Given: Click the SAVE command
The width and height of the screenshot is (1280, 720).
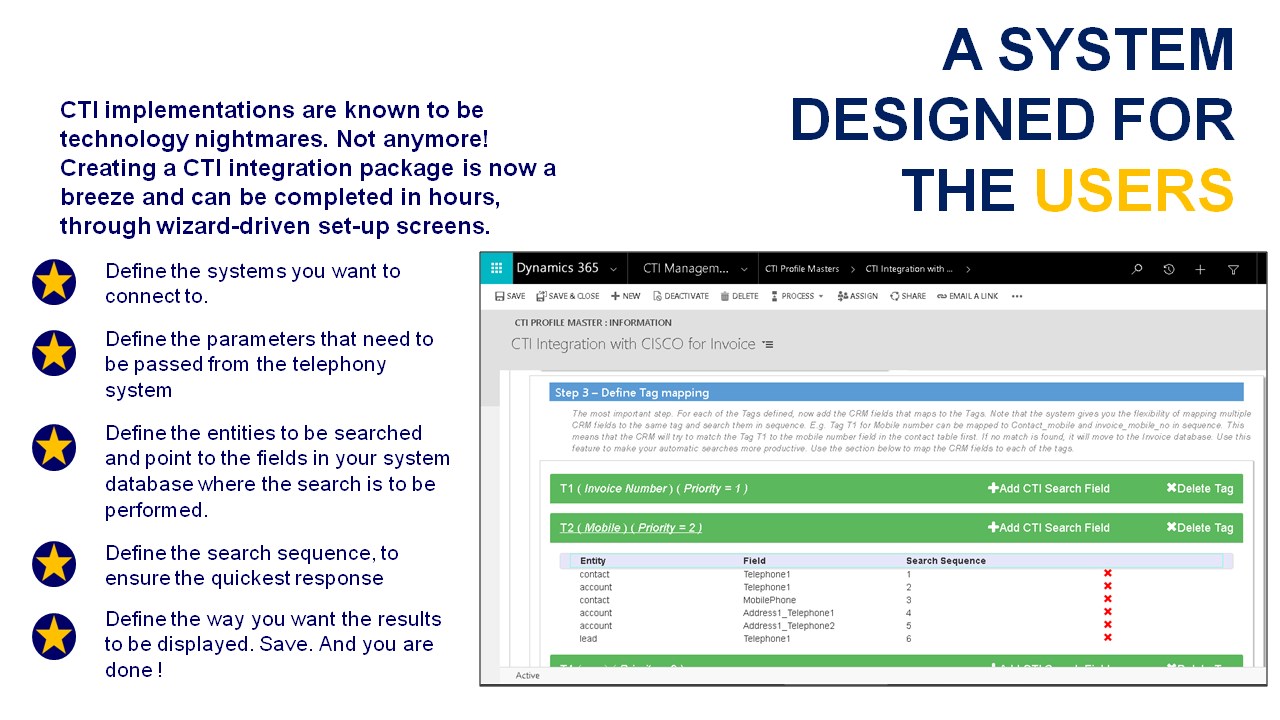Looking at the screenshot, I should click(x=510, y=296).
